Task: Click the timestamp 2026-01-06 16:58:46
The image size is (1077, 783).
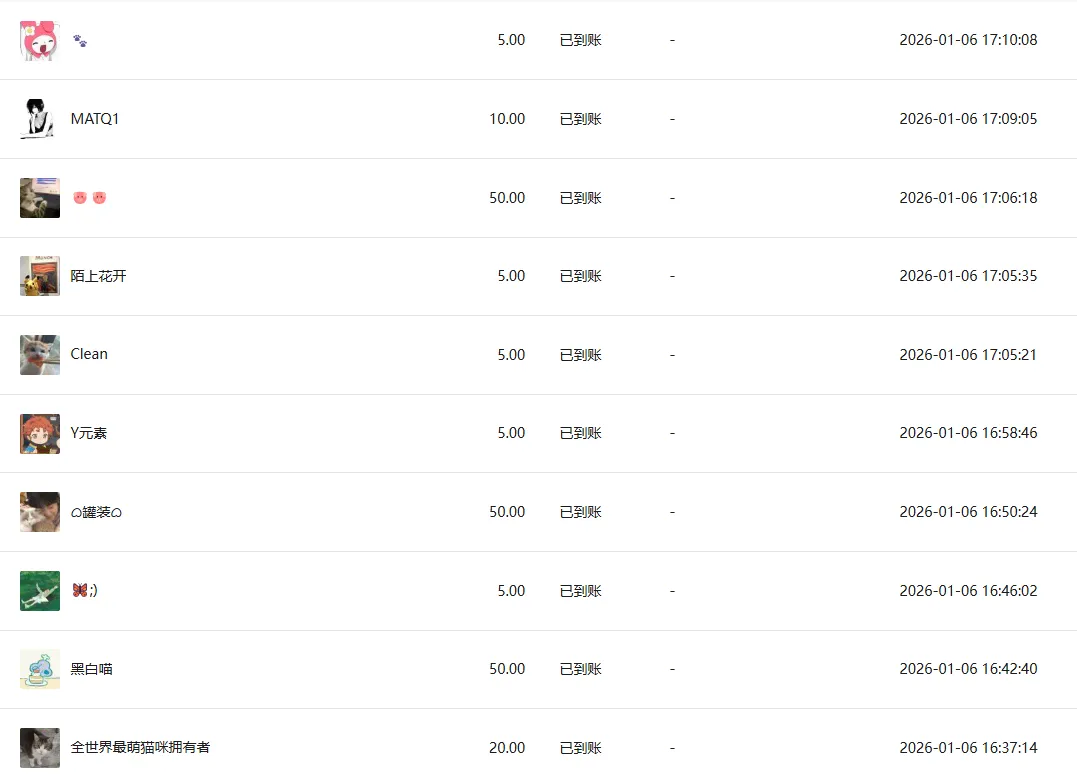Action: (968, 433)
